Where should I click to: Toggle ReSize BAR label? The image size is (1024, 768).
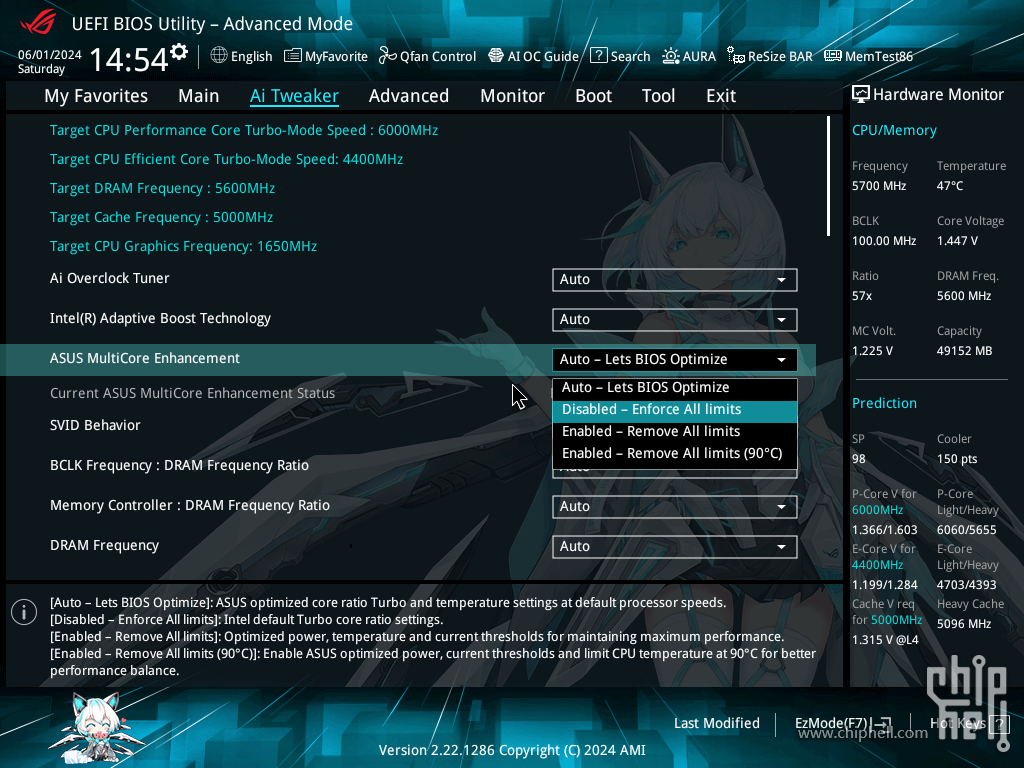coord(780,56)
